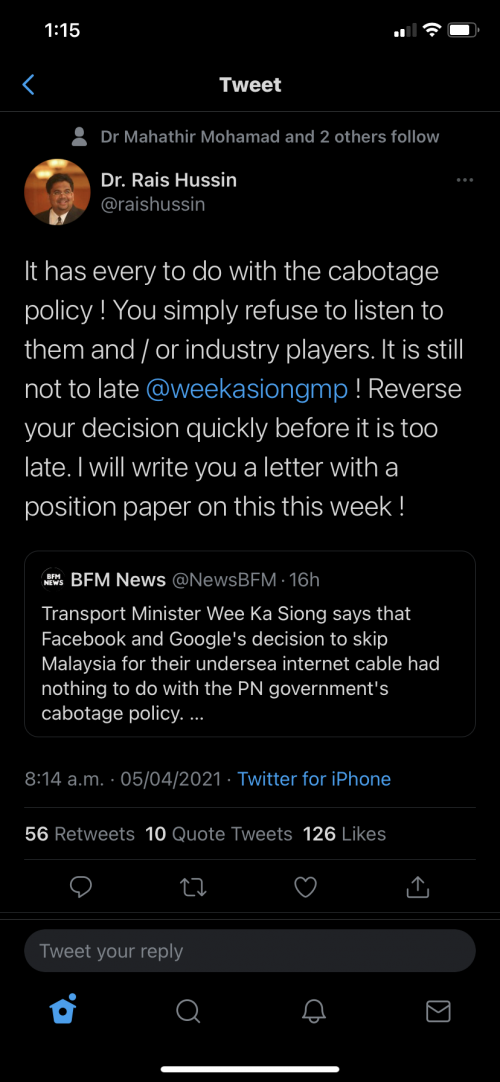Screen dimensions: 500x1082
Task: Open the three-dot more options menu
Action: point(465,180)
